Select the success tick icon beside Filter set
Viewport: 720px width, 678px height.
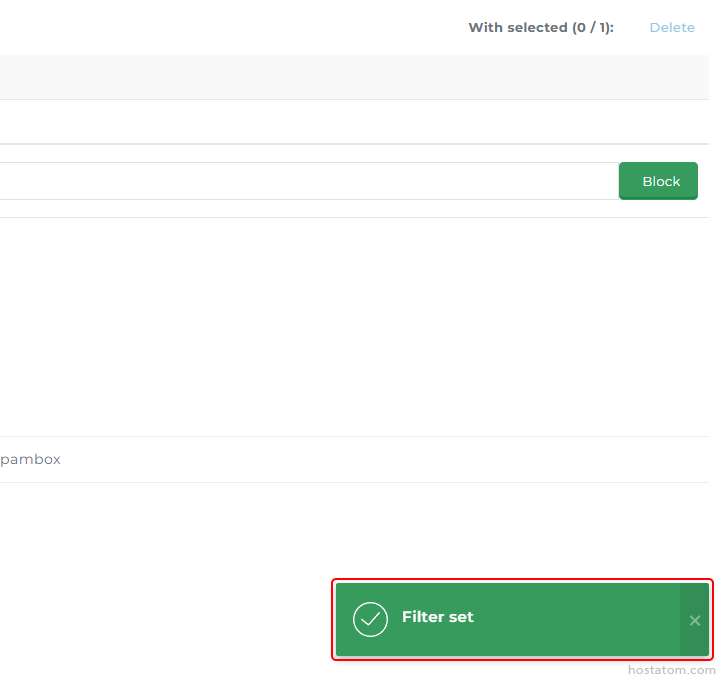click(370, 619)
